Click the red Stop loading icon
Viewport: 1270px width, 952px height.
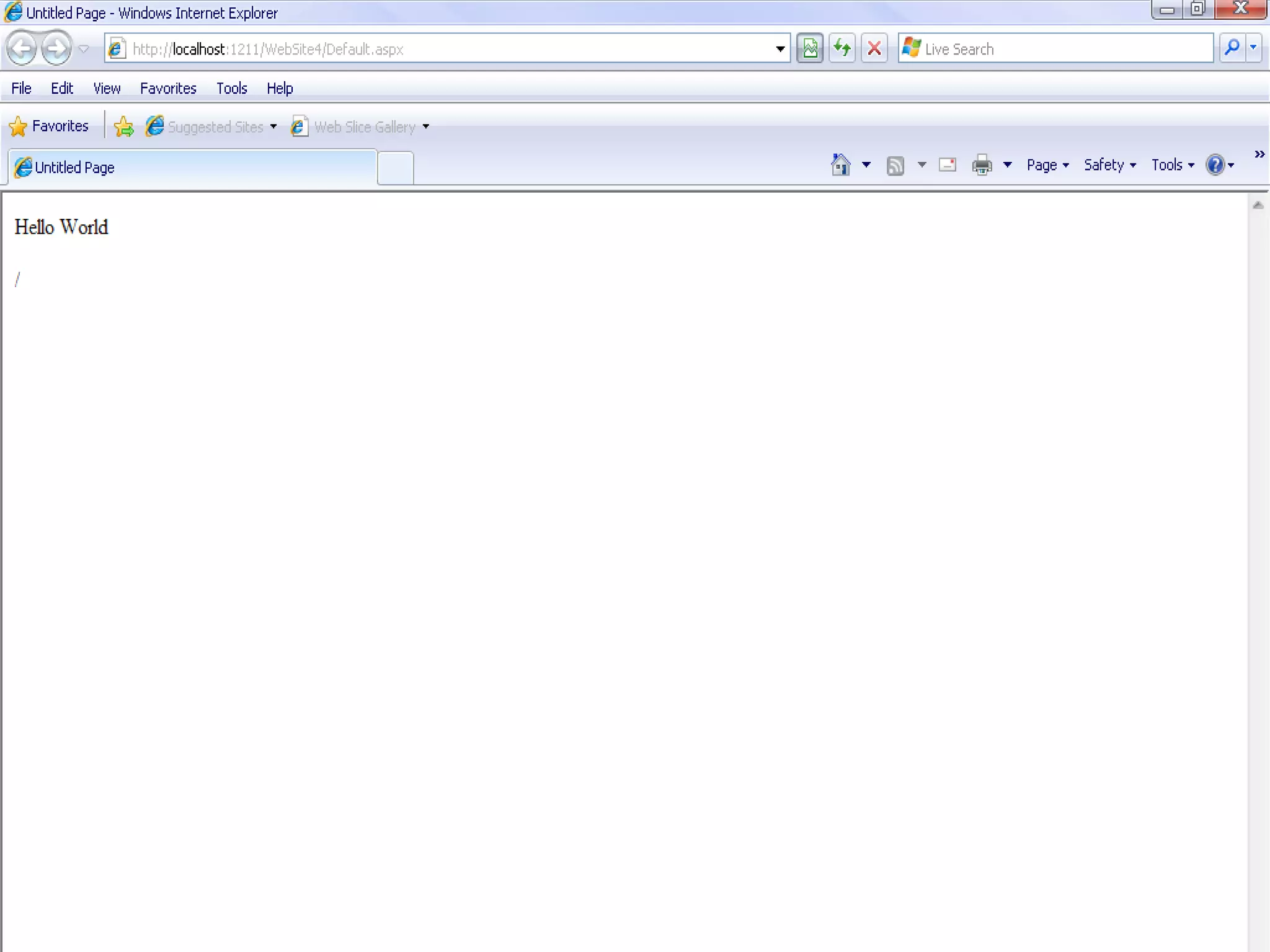click(874, 48)
